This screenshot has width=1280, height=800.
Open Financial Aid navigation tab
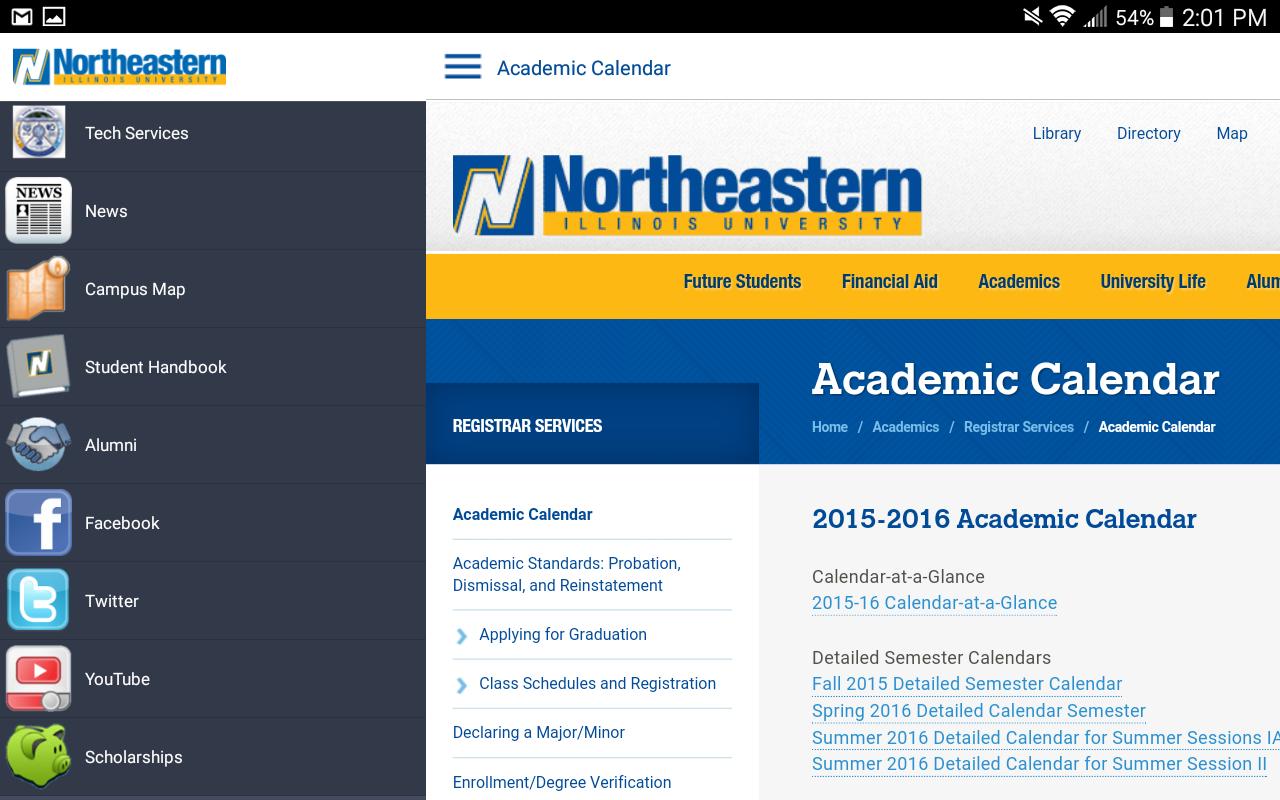click(x=890, y=282)
